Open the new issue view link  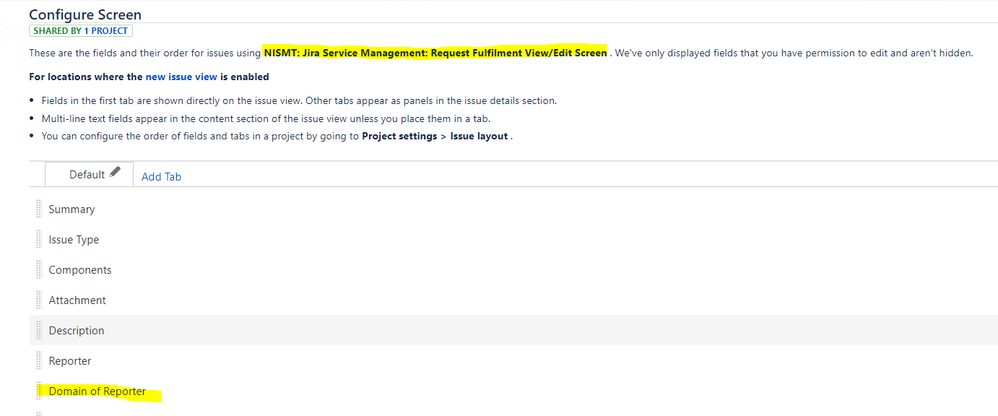click(x=181, y=77)
